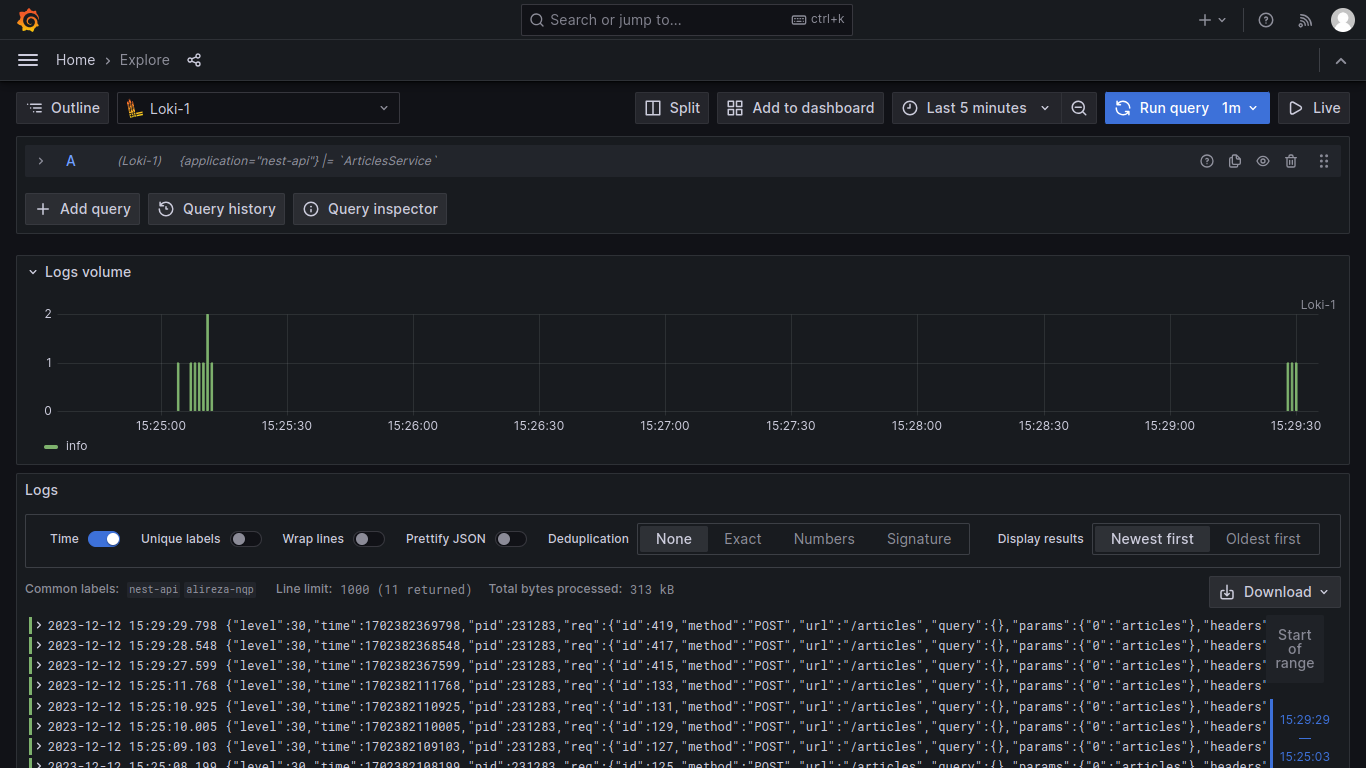The height and width of the screenshot is (768, 1366).
Task: Duplicate query A with copy icon
Action: coord(1235,161)
